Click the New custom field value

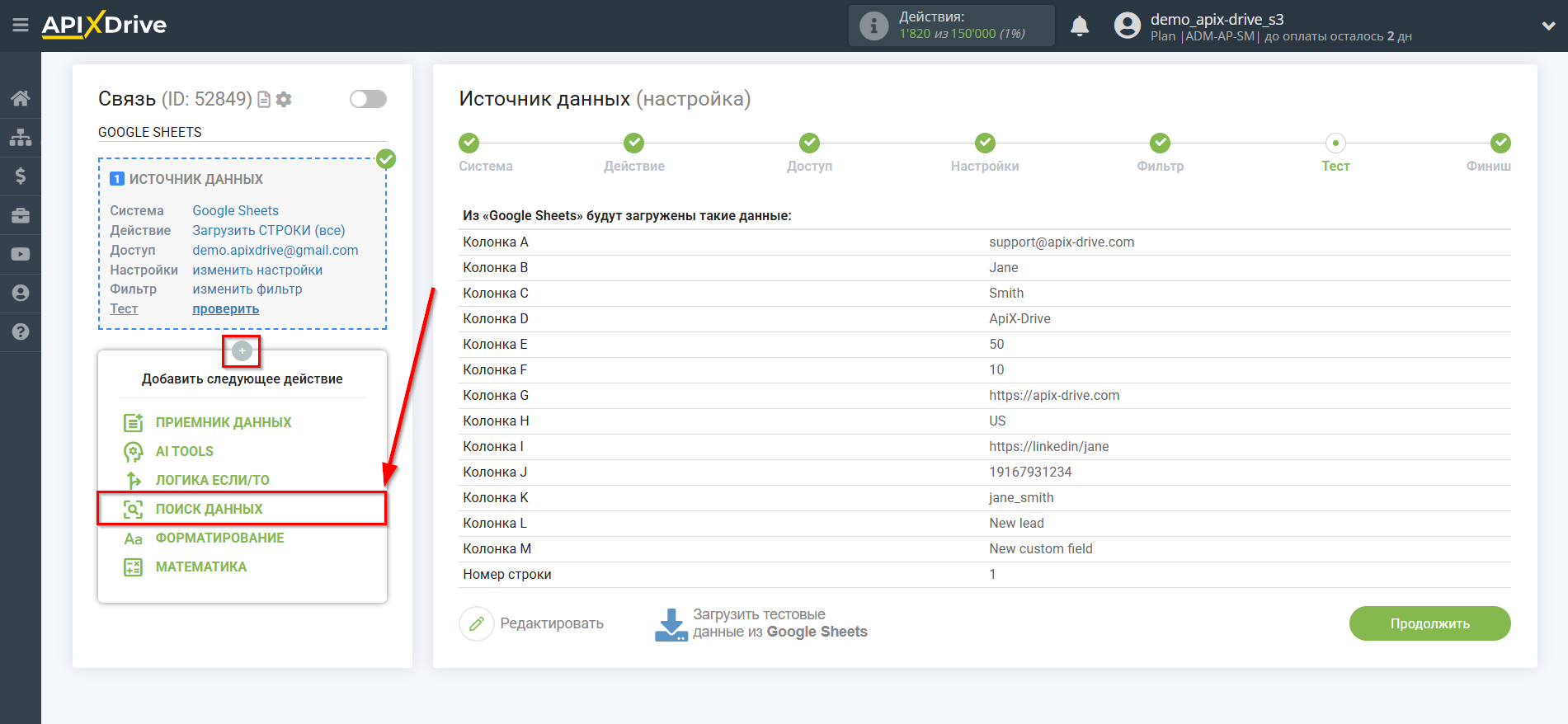(x=1041, y=548)
